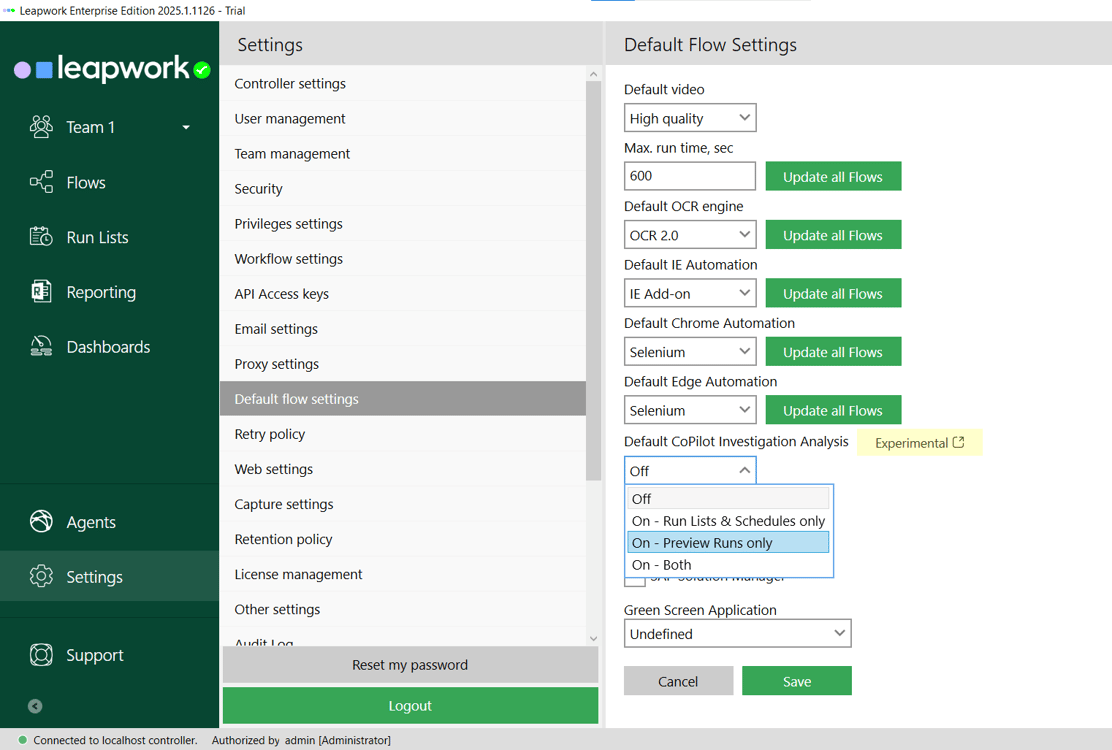Enable the SAP Solution Manager checkbox

tap(635, 578)
